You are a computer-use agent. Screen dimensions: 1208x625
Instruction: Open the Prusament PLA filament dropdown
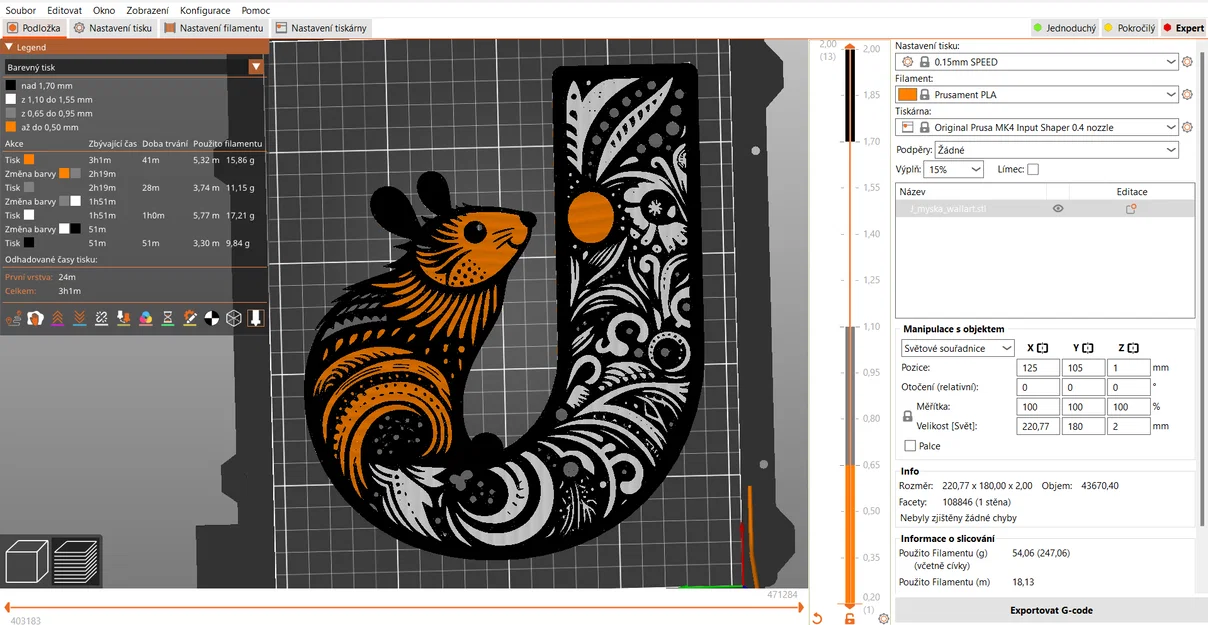[1037, 95]
